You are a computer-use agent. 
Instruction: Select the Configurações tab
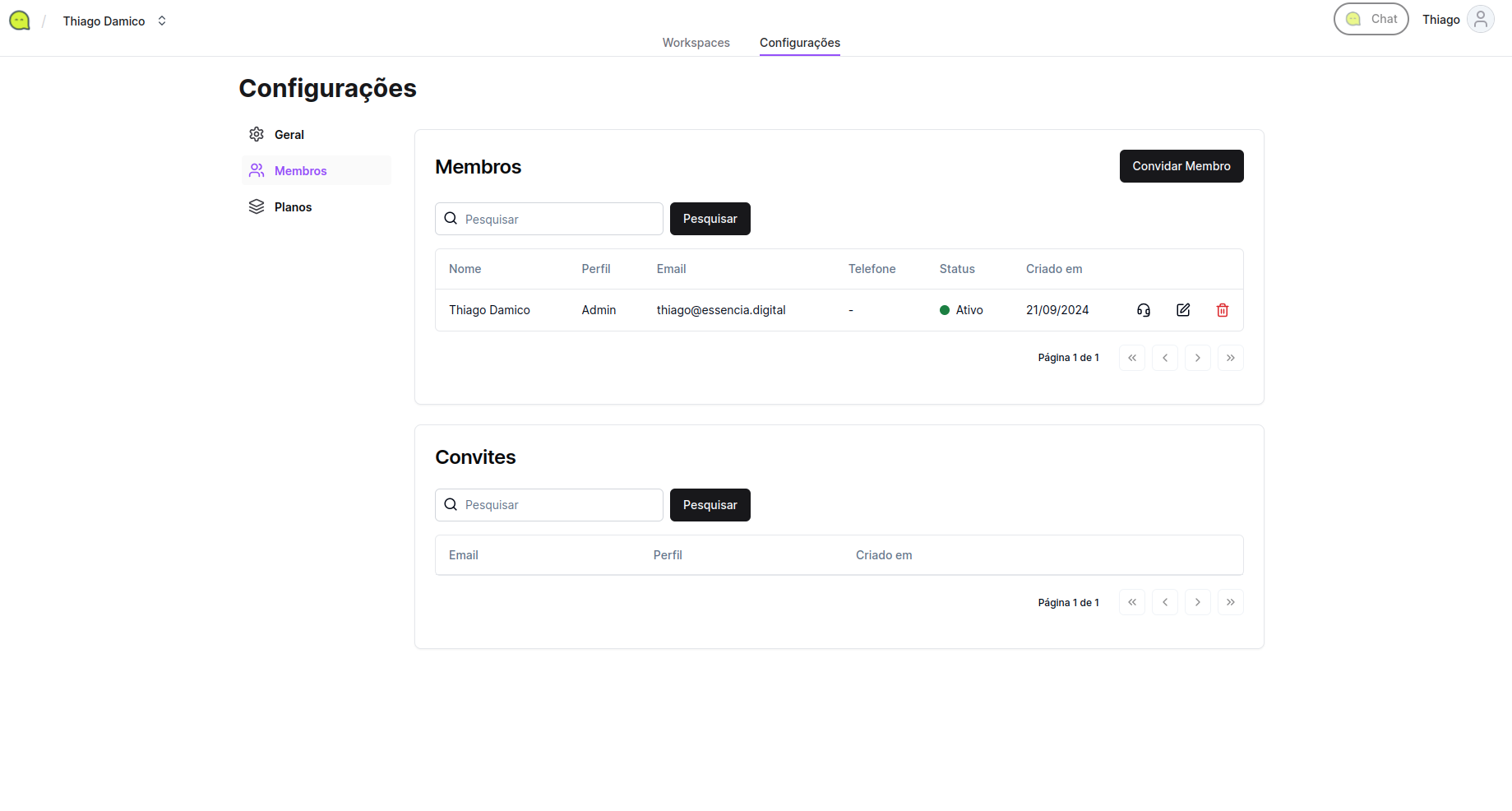tap(799, 43)
